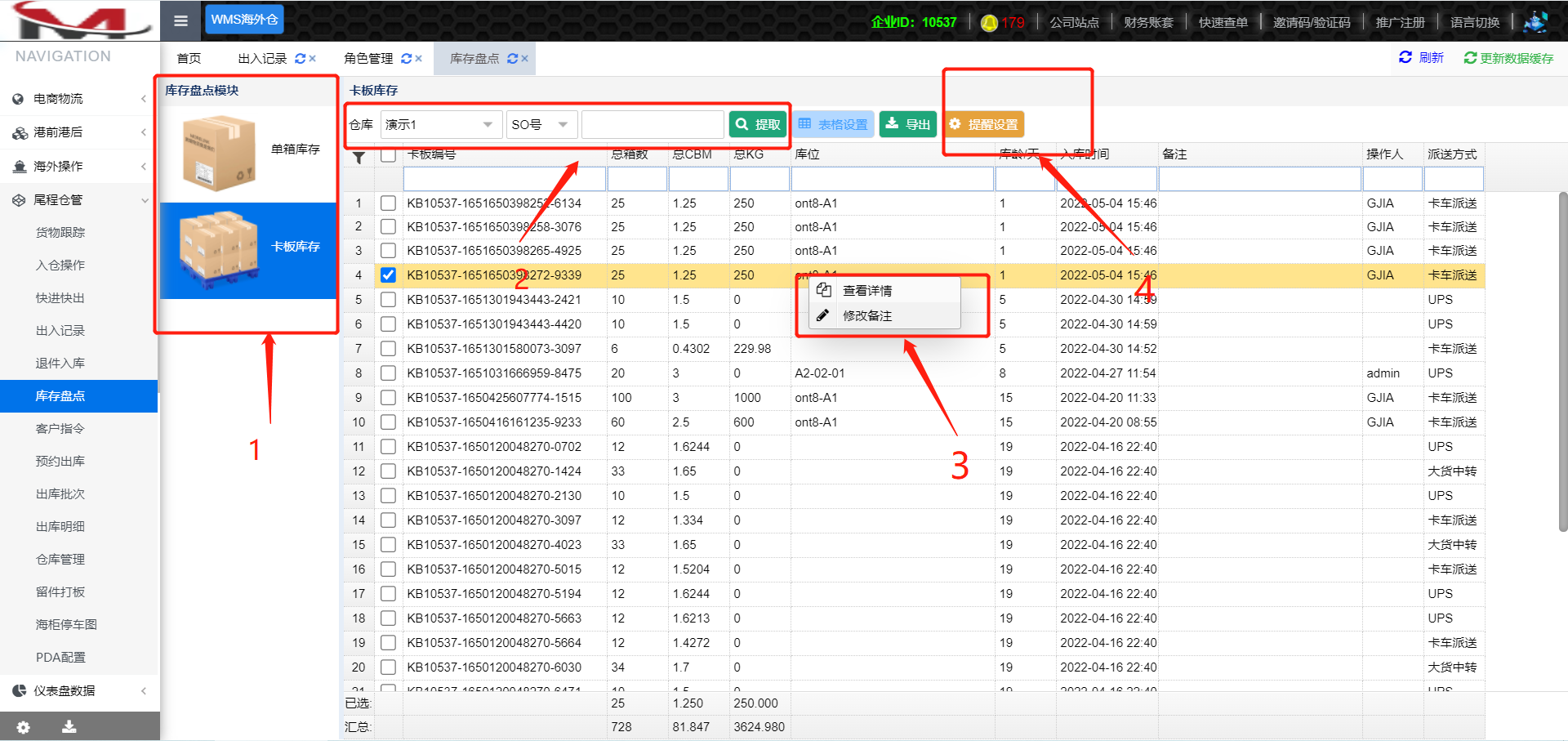Click the orange 提醒设置 button
This screenshot has height=741, width=1568.
tap(984, 125)
